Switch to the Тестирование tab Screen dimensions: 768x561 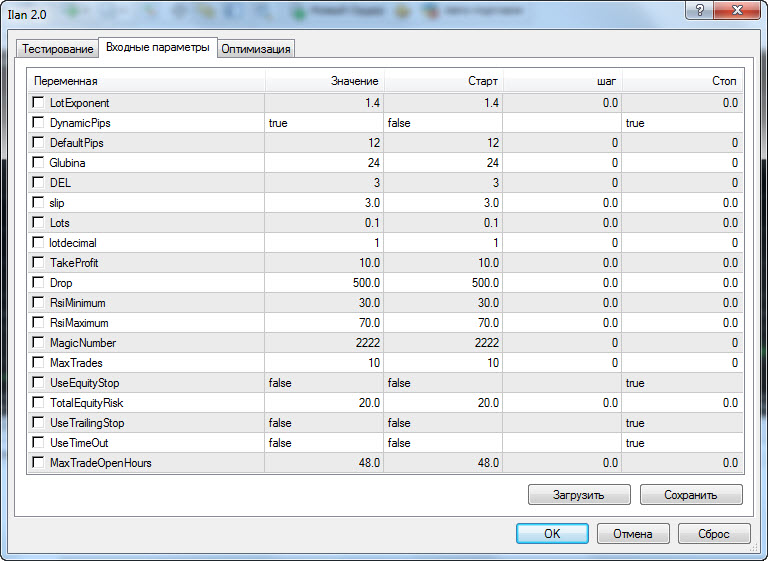[58, 49]
